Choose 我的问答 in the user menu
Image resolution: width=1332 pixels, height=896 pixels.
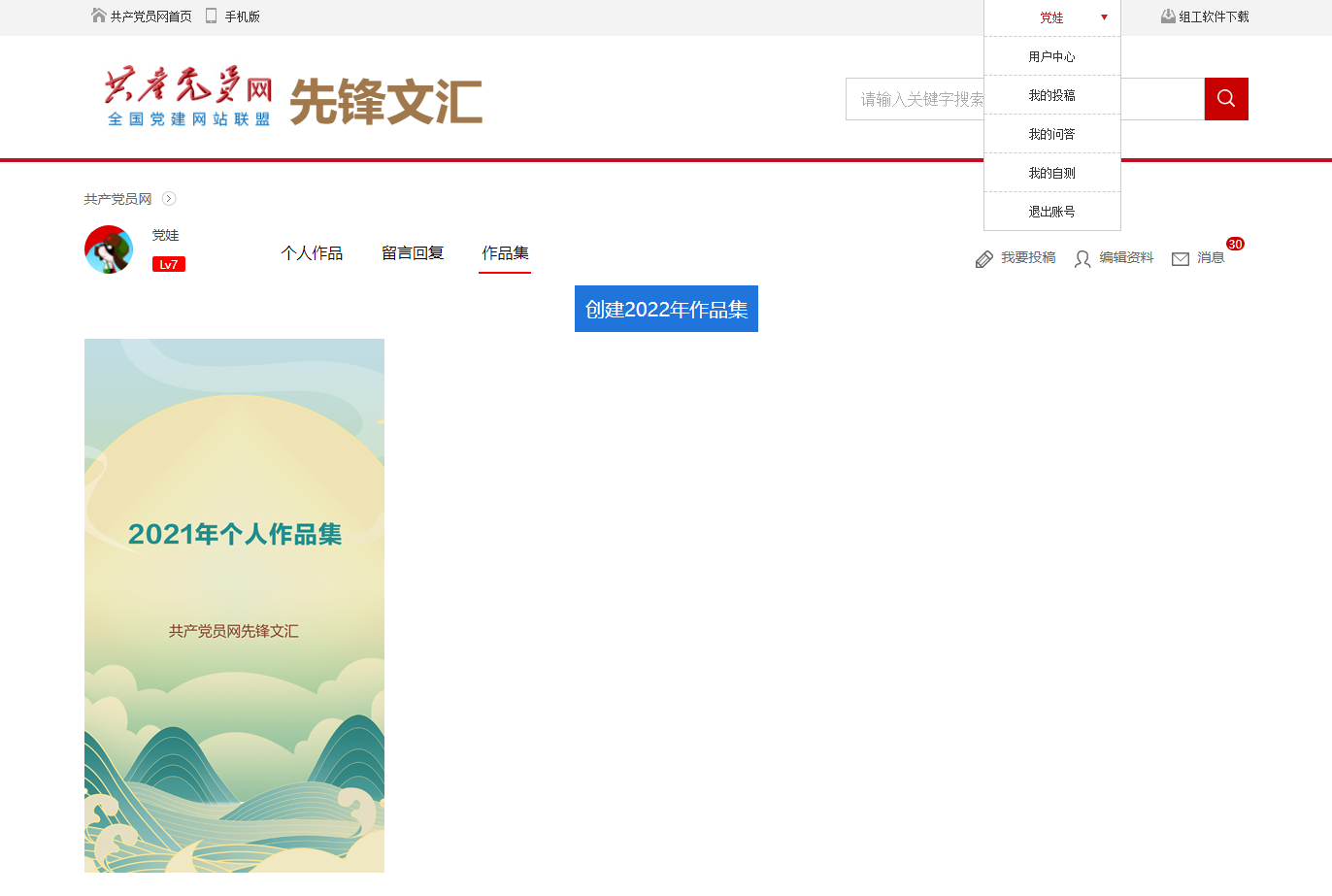pos(1051,134)
